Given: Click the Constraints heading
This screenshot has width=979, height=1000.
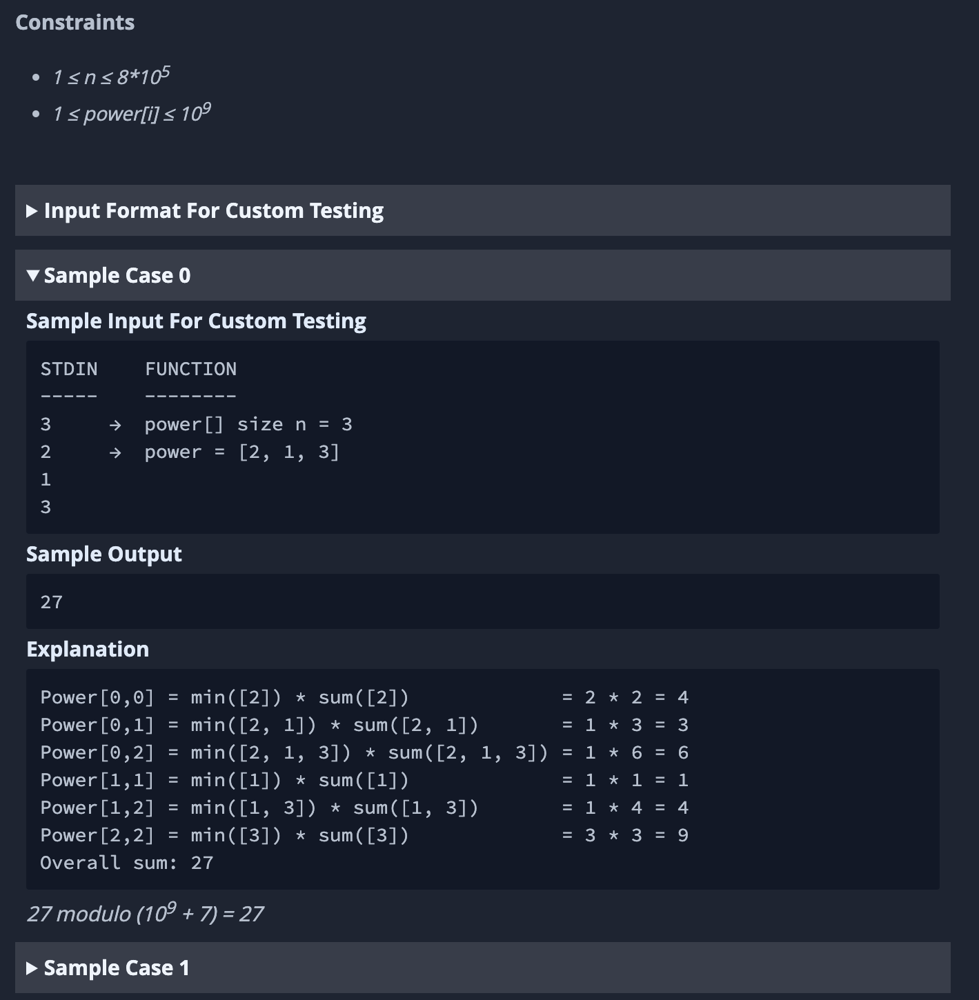Looking at the screenshot, I should 75,22.
